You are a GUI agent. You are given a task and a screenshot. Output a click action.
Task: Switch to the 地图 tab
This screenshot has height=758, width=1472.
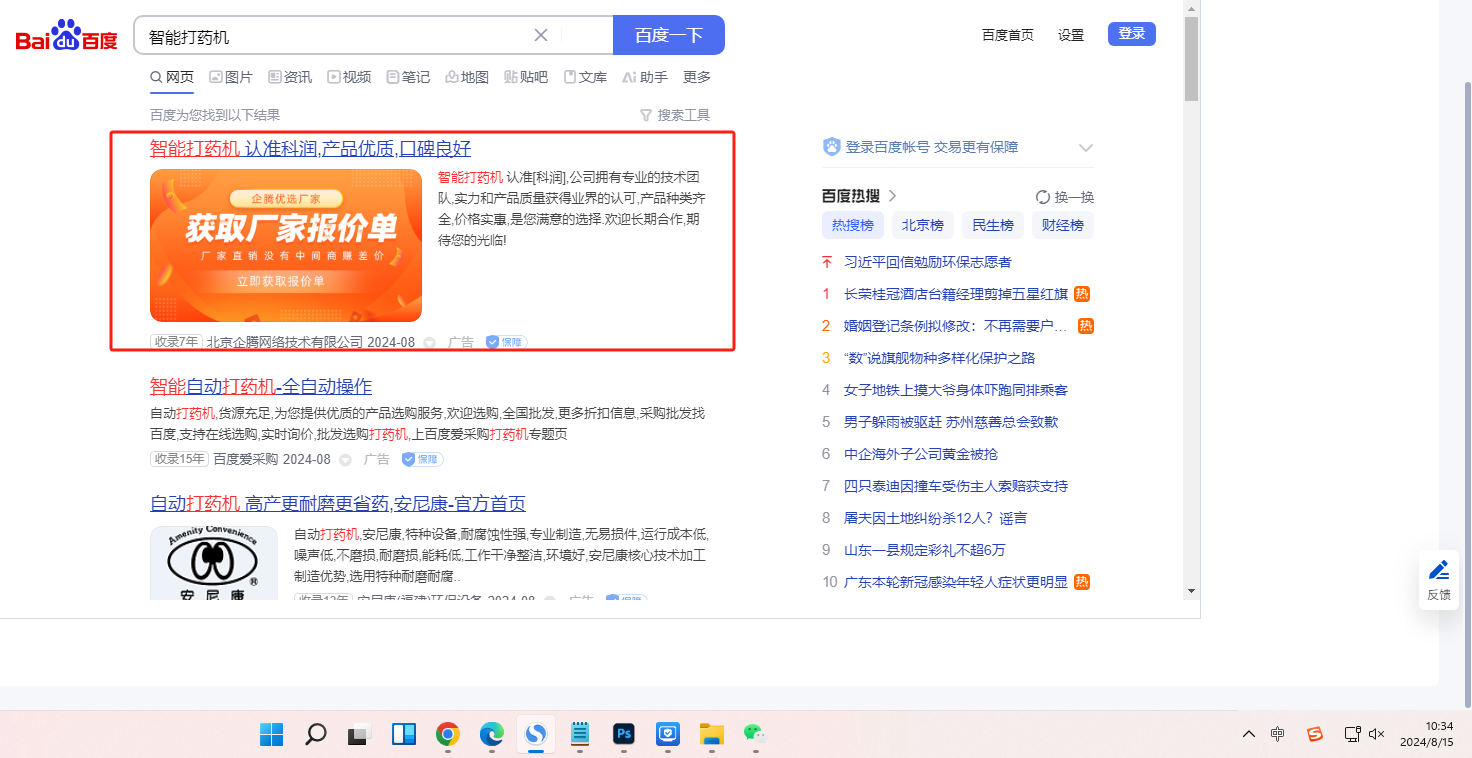tap(467, 77)
